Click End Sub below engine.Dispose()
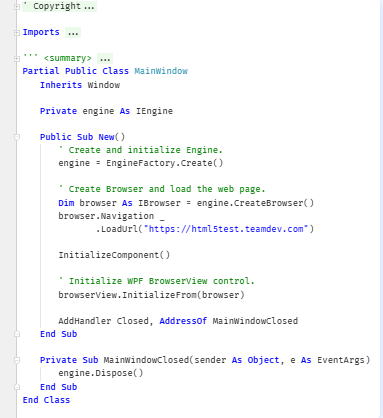The width and height of the screenshot is (383, 418). [58, 387]
